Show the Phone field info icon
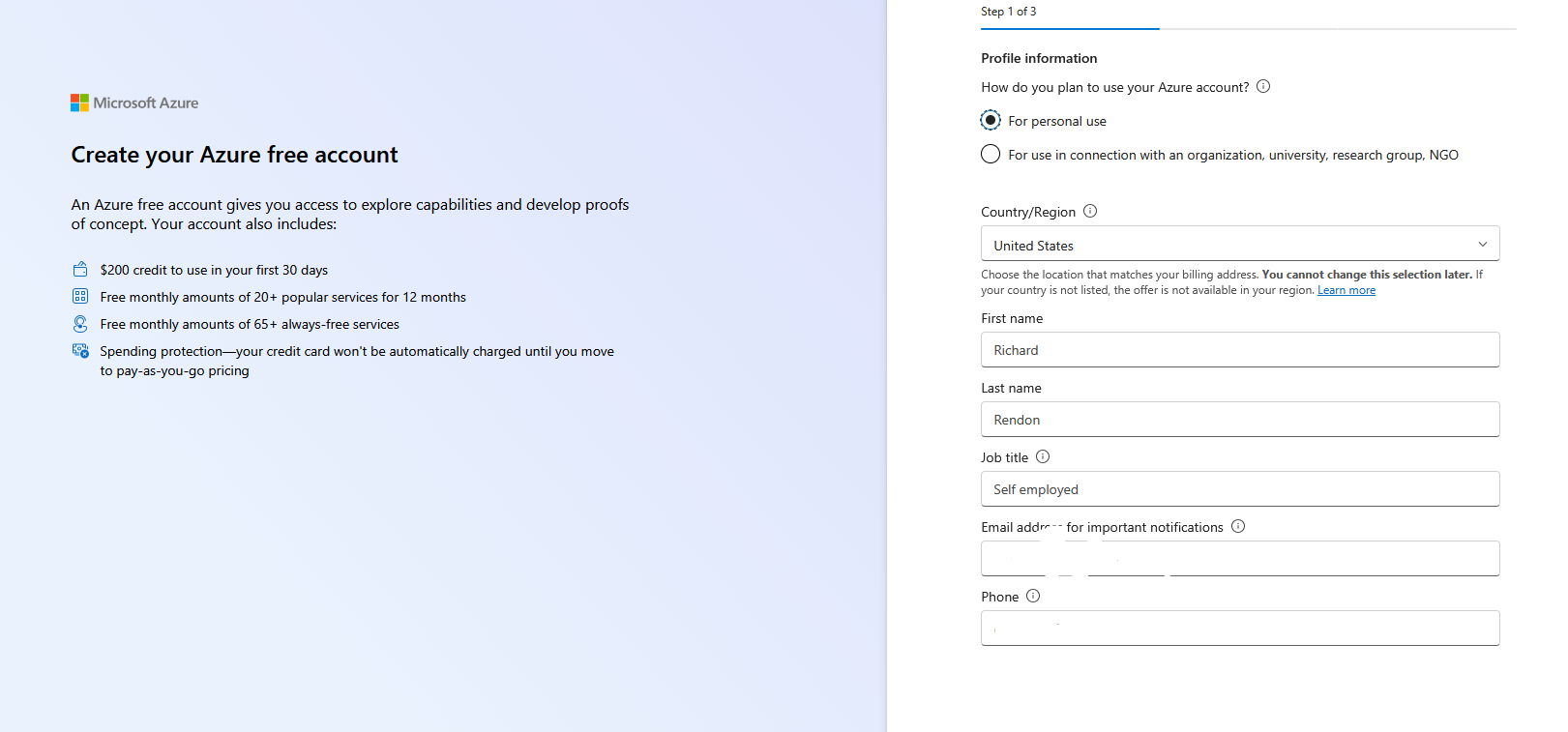This screenshot has width=1568, height=732. click(1033, 596)
